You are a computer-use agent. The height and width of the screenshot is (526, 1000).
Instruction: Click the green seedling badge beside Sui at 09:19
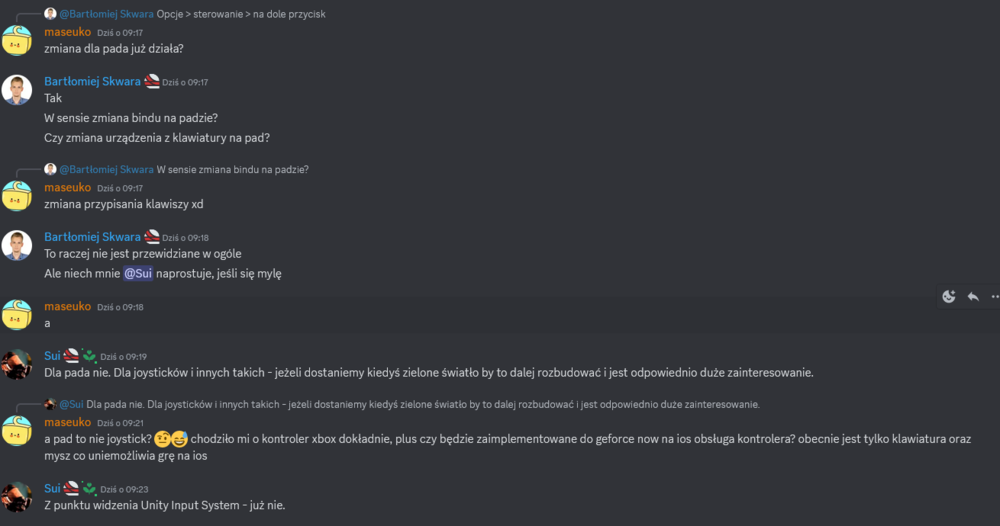click(89, 355)
